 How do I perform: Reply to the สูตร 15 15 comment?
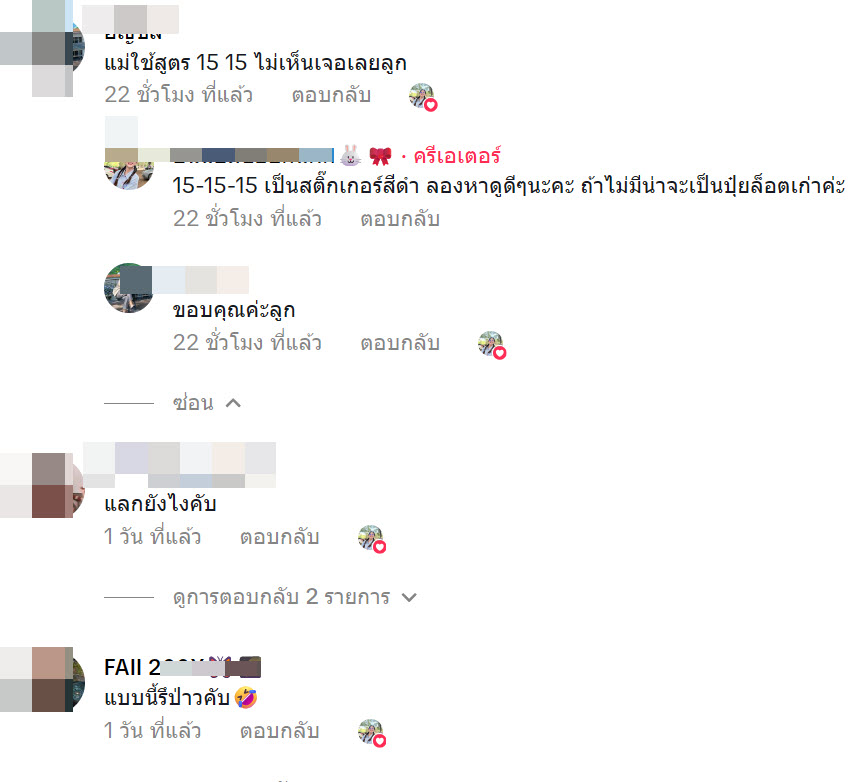point(331,95)
